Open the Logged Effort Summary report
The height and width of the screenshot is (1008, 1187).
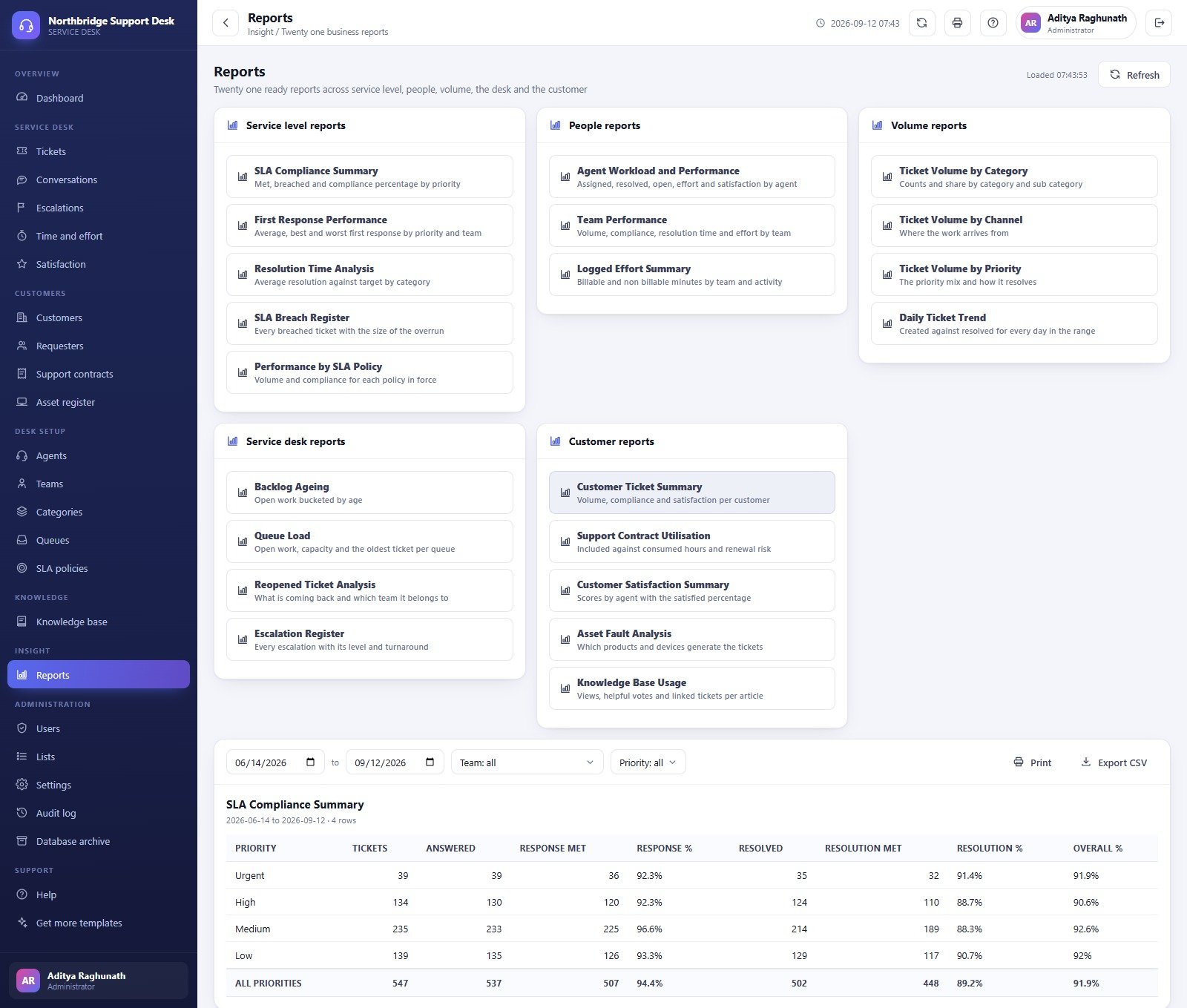(x=691, y=274)
